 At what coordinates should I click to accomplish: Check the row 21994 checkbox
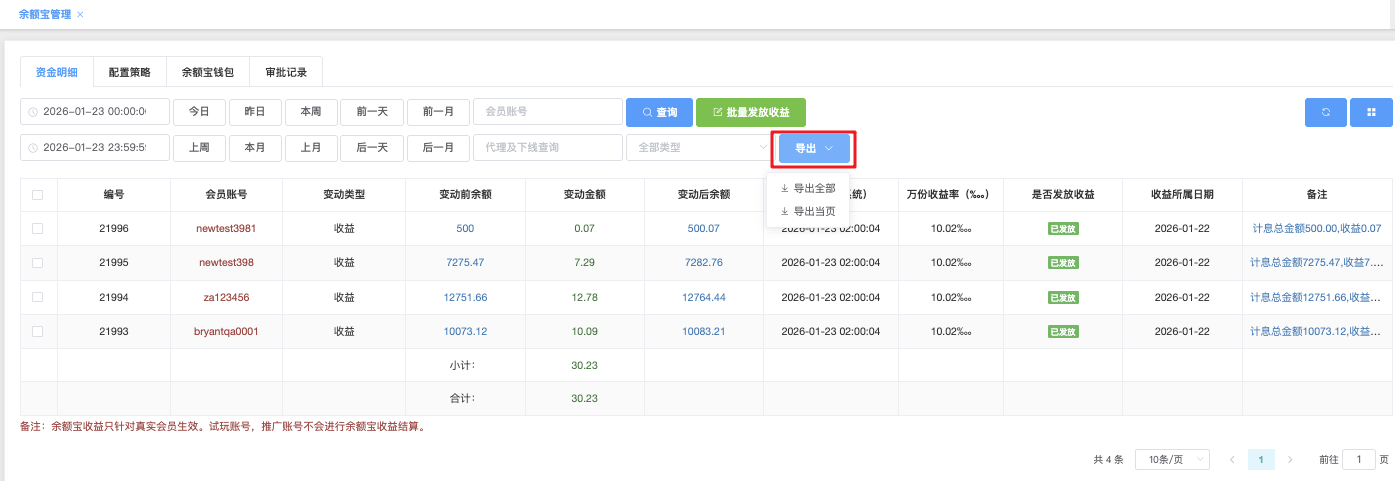(x=38, y=297)
